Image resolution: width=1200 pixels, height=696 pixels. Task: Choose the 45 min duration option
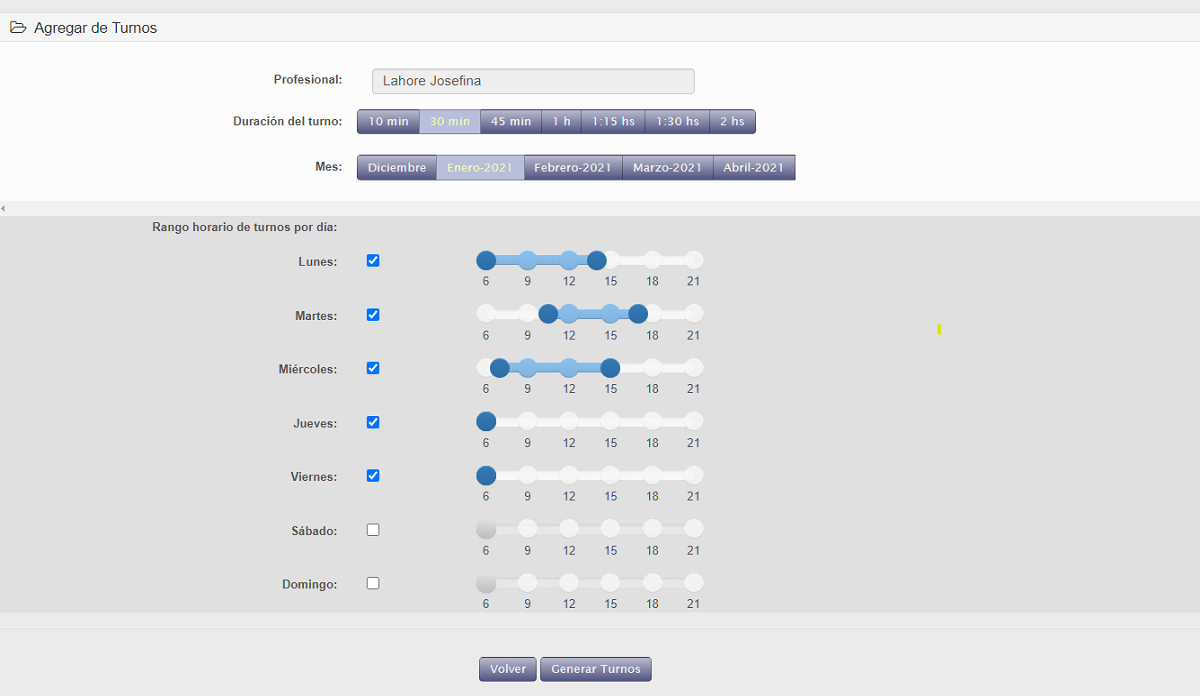tap(511, 121)
